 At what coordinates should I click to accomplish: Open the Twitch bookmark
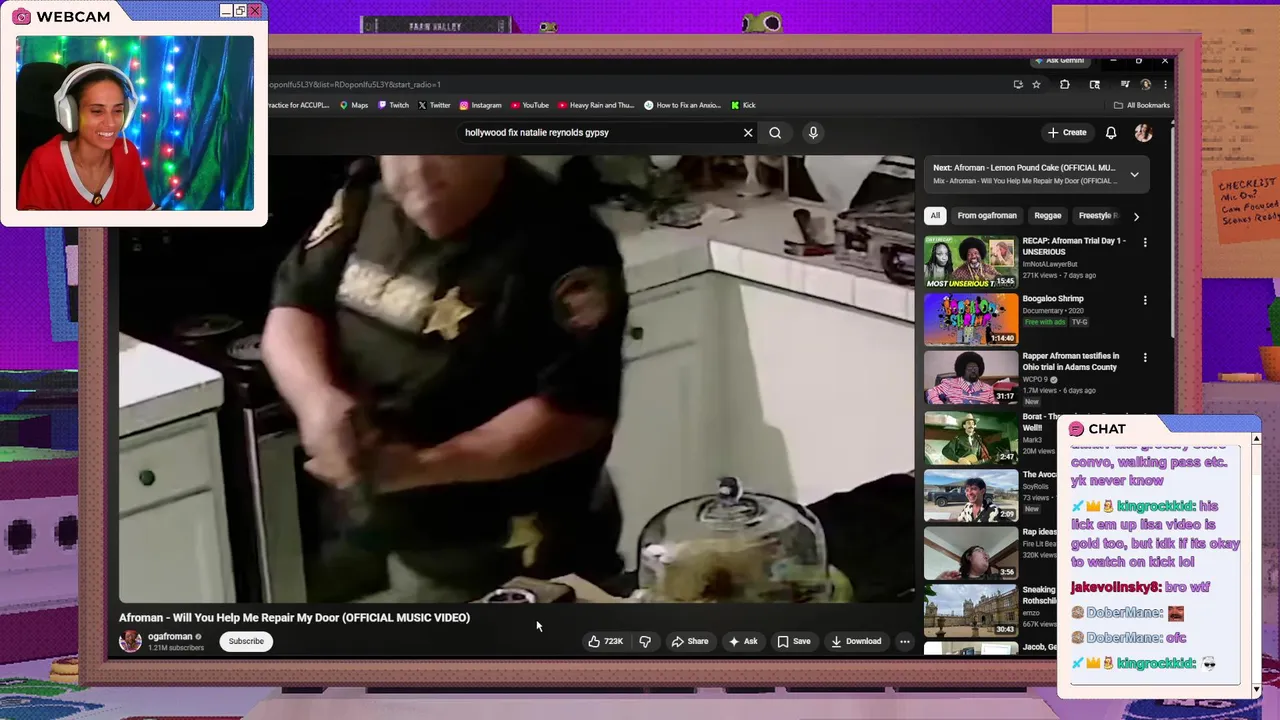[x=393, y=105]
